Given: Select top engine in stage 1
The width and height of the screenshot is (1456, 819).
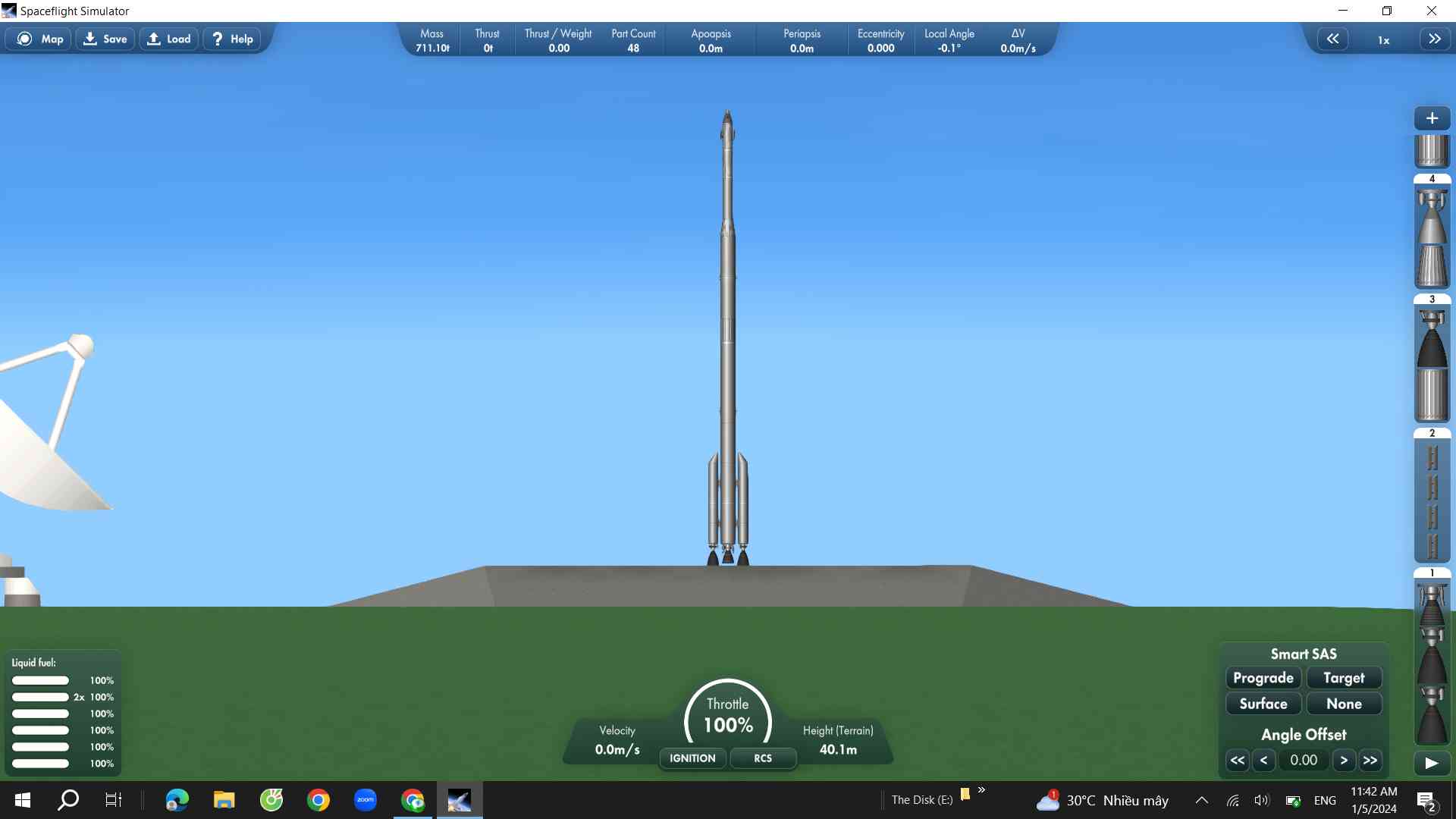Looking at the screenshot, I should point(1432,605).
